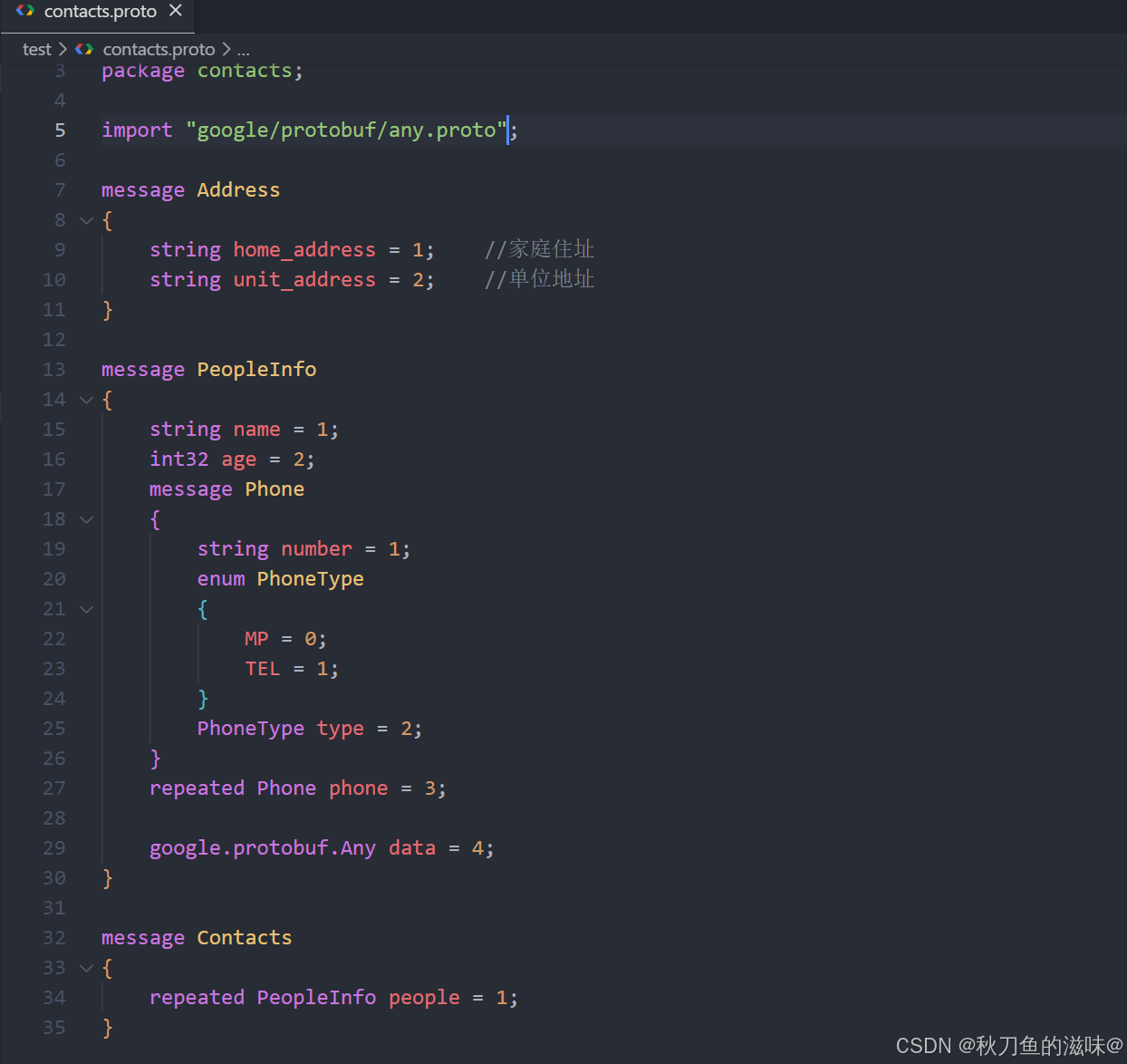
Task: Click the int32 type keyword
Action: (179, 459)
